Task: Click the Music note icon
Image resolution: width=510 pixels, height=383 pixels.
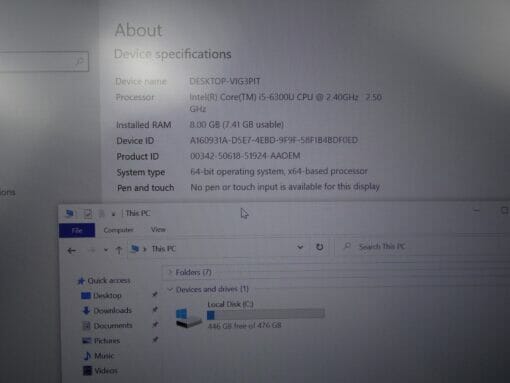Action: (x=87, y=356)
